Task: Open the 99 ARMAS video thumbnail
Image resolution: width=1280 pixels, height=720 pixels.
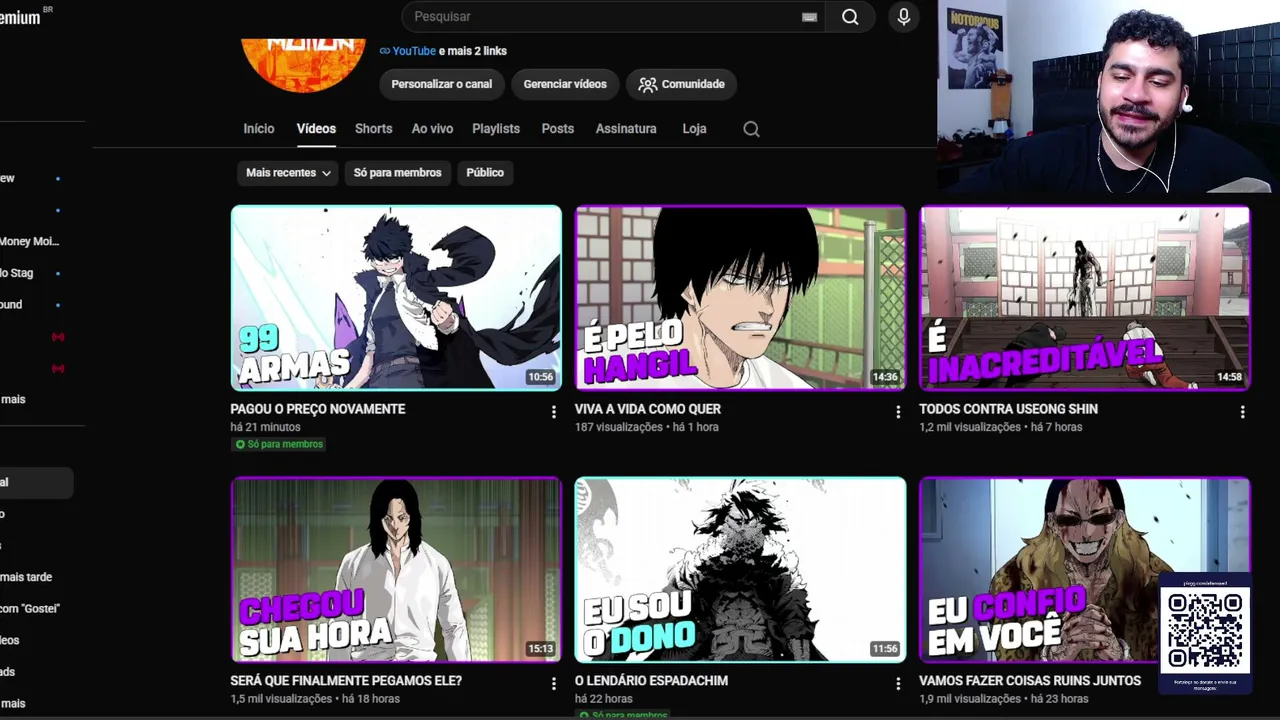Action: coord(396,298)
